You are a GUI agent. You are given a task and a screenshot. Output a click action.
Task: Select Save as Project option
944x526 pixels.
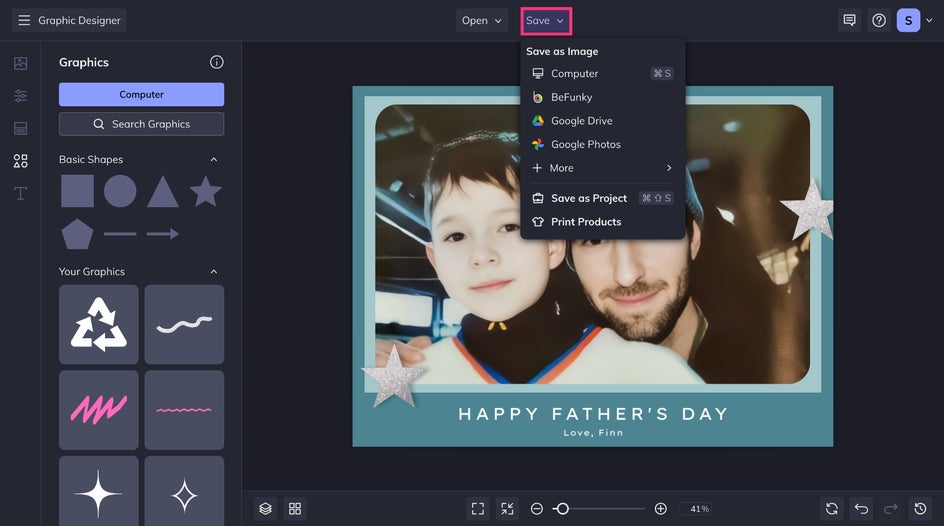[588, 198]
